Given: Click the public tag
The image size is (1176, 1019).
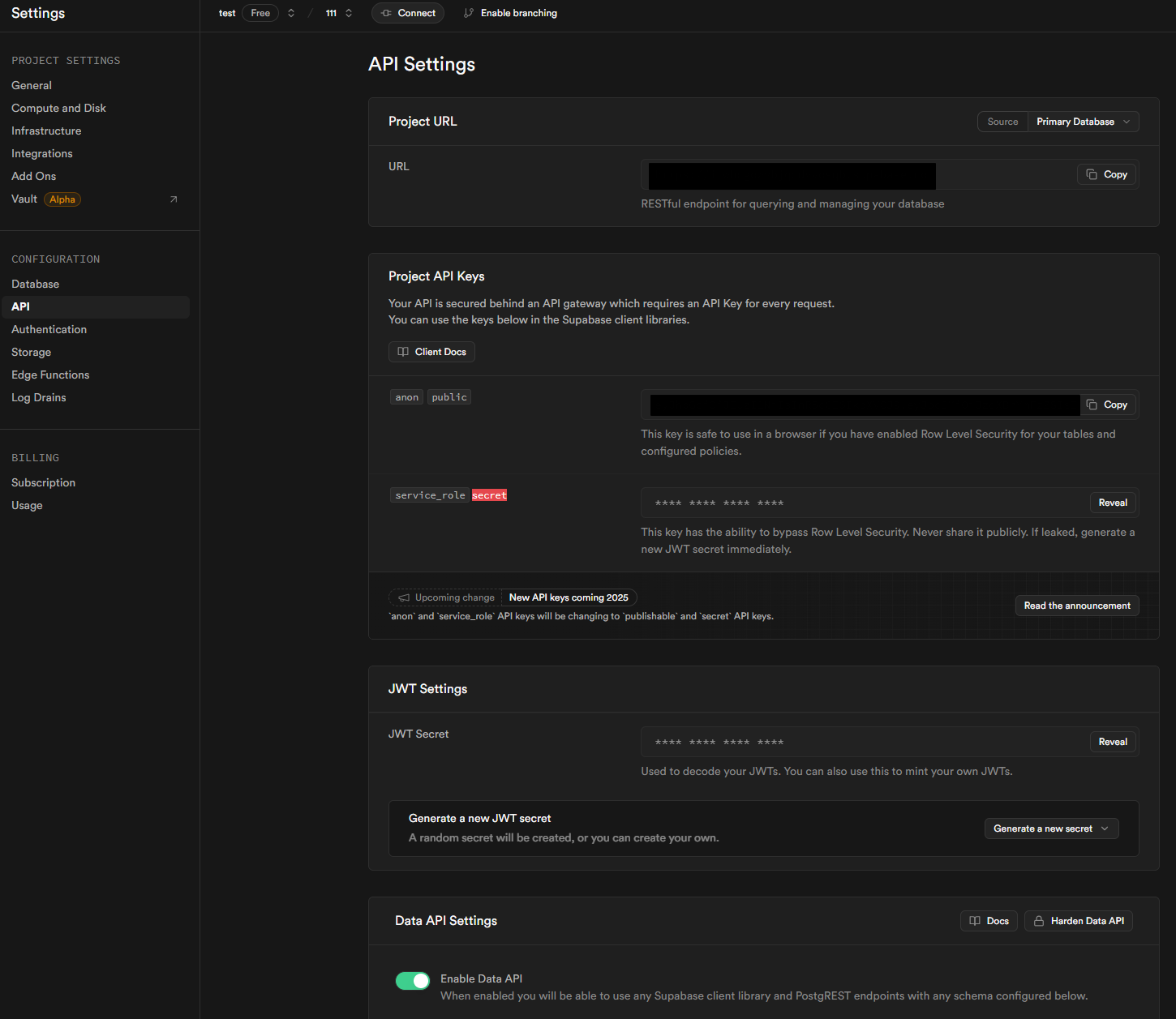Looking at the screenshot, I should click(x=449, y=397).
